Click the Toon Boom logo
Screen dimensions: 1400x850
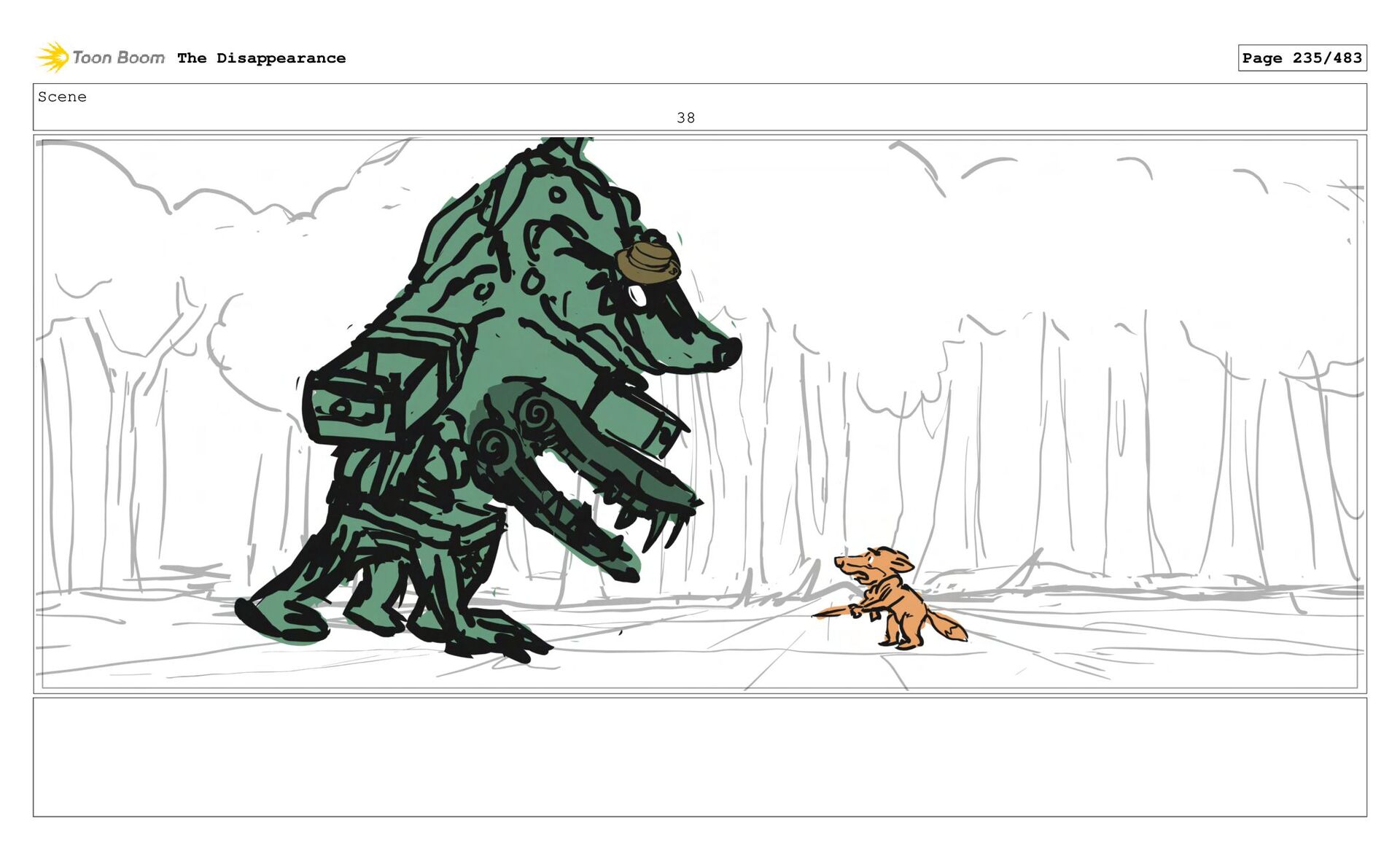pos(101,57)
